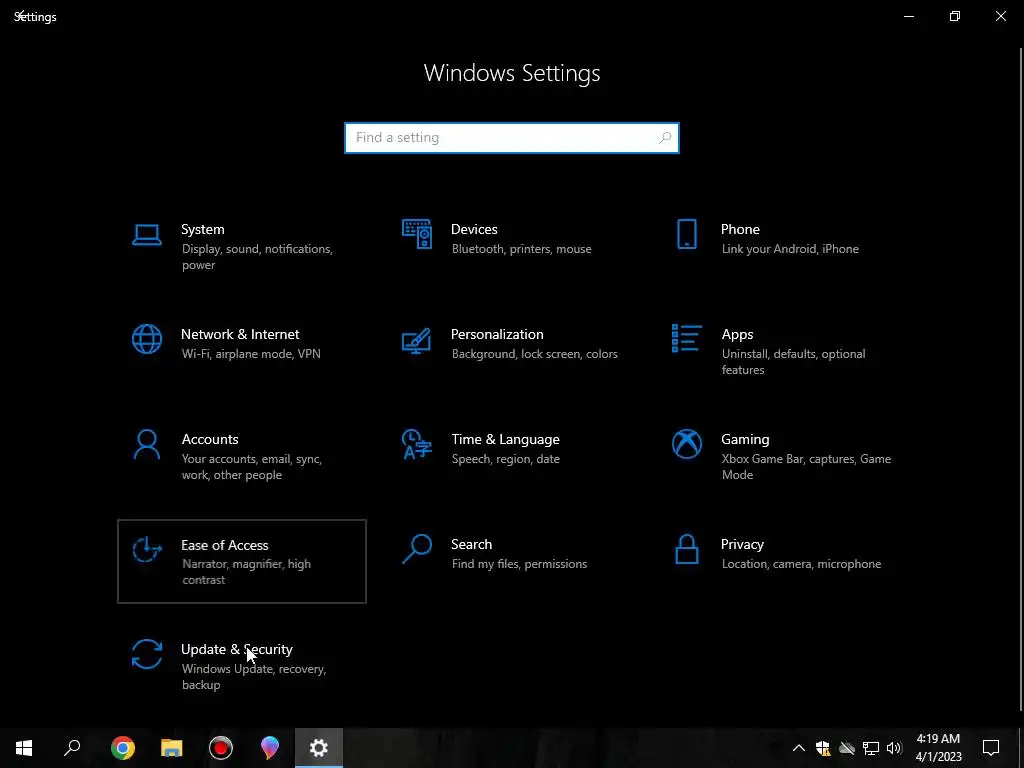The image size is (1024, 768).
Task: Open File Explorer from taskbar
Action: pos(172,748)
